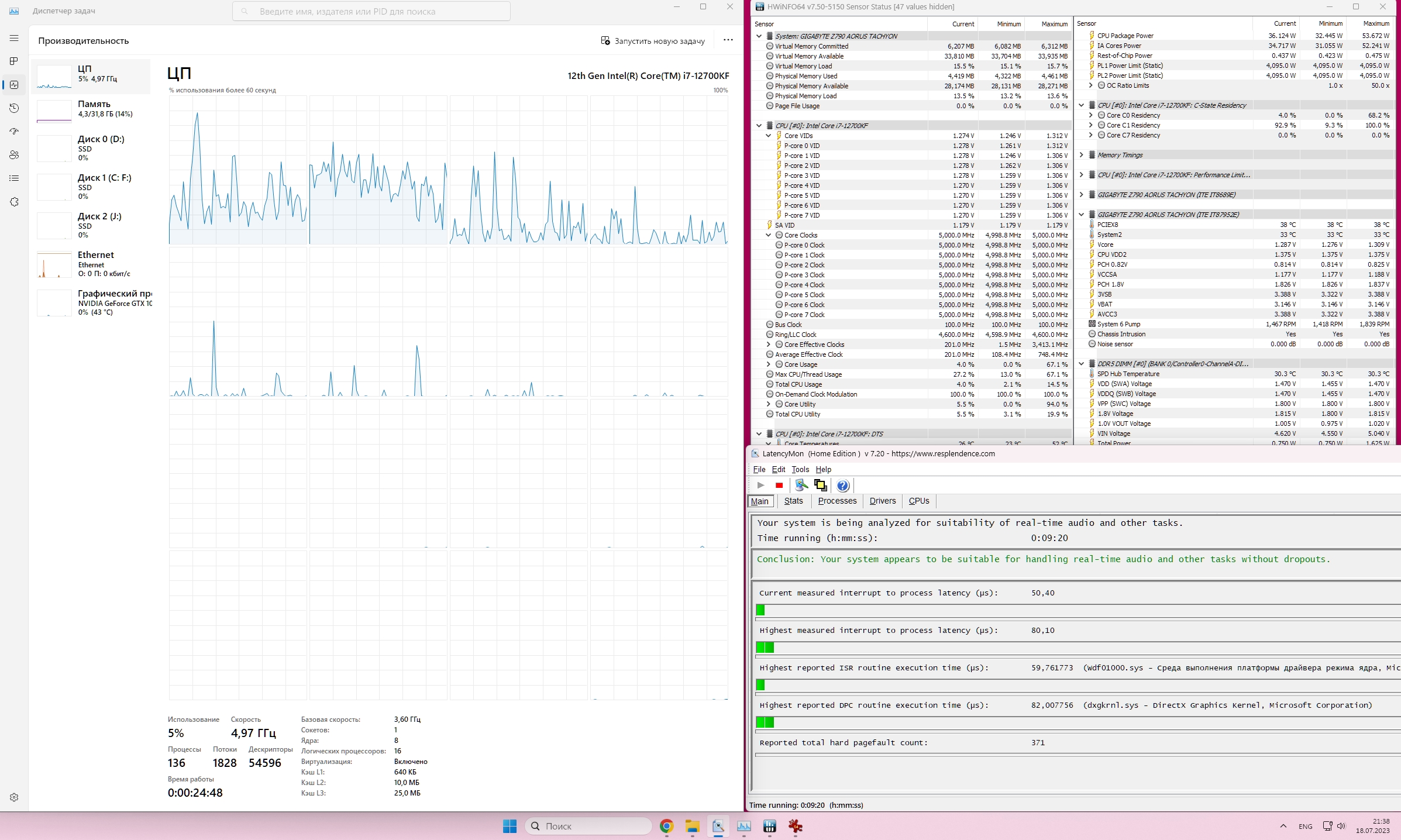Open App history in the Task Manager sidebar

(x=14, y=108)
